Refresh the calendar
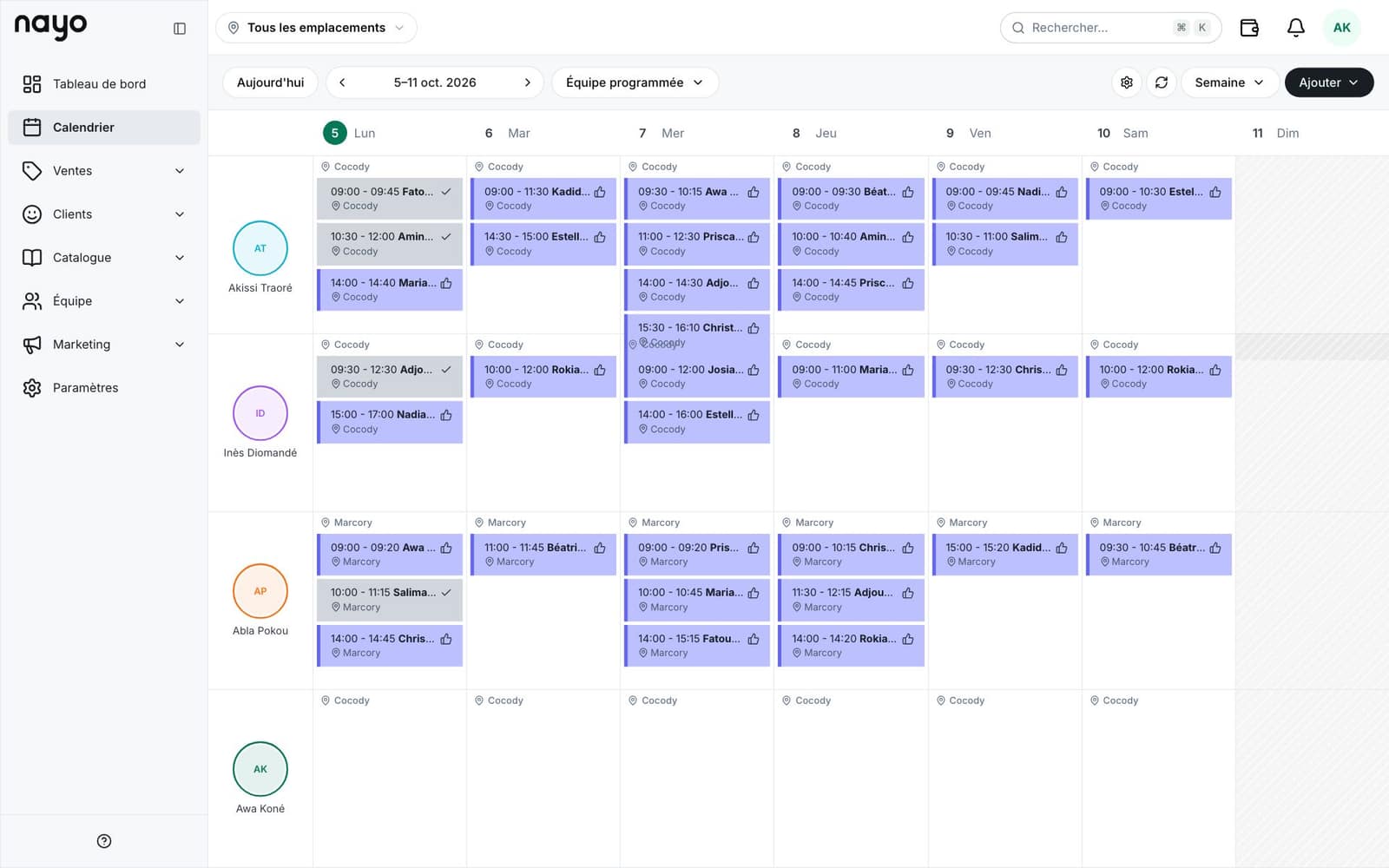This screenshot has height=868, width=1389. click(1162, 82)
